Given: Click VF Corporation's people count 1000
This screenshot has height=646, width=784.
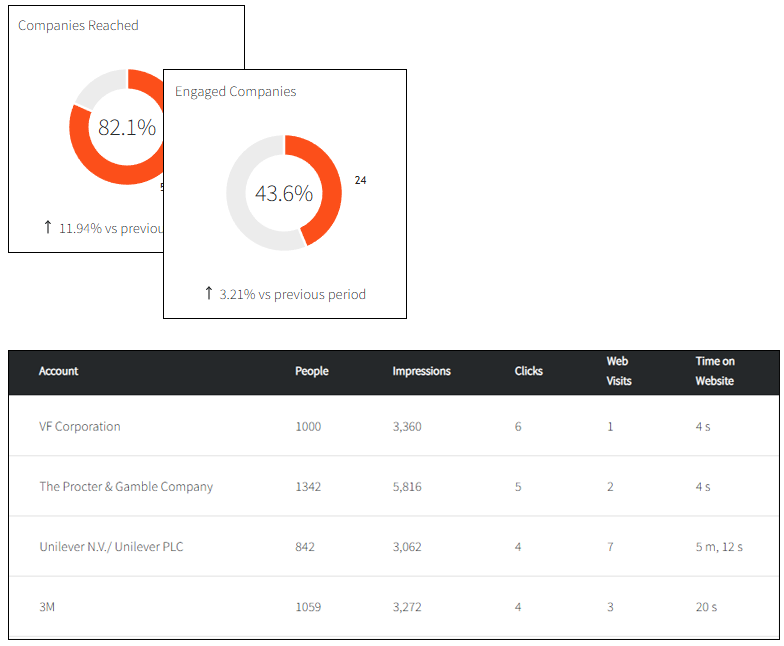Looking at the screenshot, I should coord(308,426).
